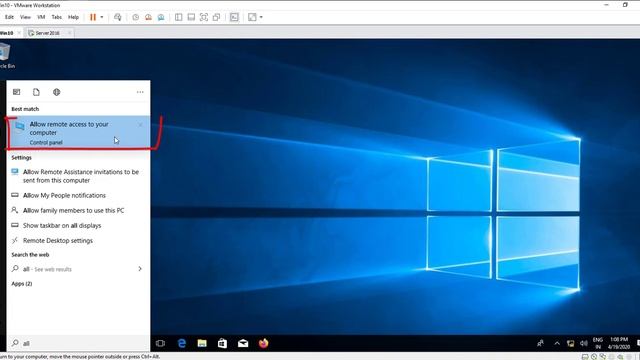Open Show taskbar on all displays setting
The image size is (640, 360).
click(78, 226)
